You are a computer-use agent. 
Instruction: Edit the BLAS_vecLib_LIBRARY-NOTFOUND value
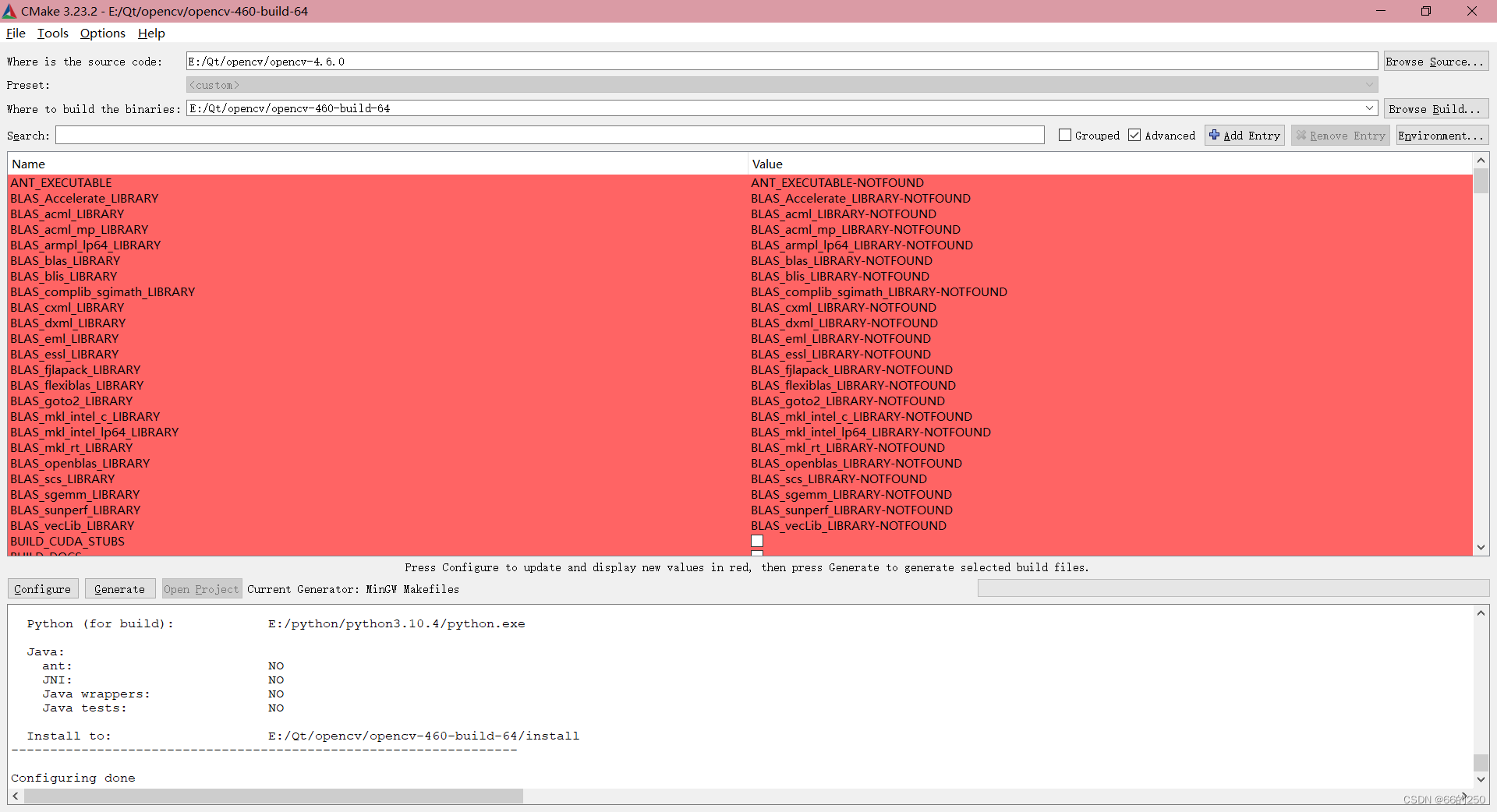click(x=849, y=525)
